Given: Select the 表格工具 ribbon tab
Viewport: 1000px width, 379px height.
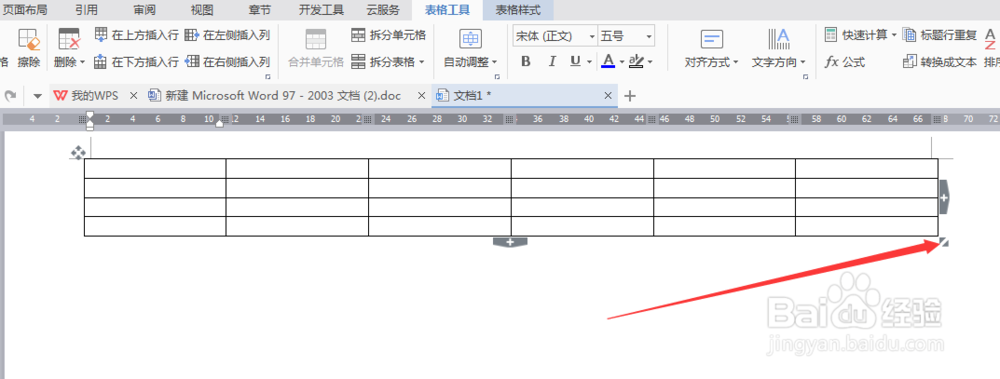Looking at the screenshot, I should coord(448,10).
